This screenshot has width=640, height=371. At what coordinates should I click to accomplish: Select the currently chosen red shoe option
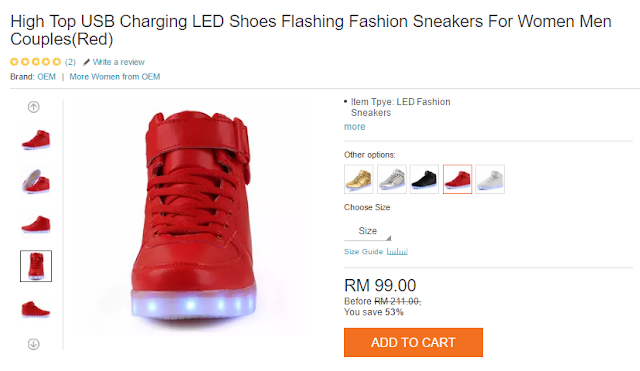(458, 179)
